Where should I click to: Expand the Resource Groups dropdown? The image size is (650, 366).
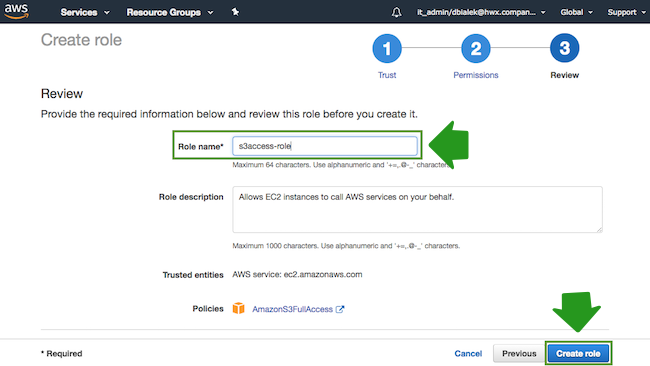pyautogui.click(x=170, y=12)
